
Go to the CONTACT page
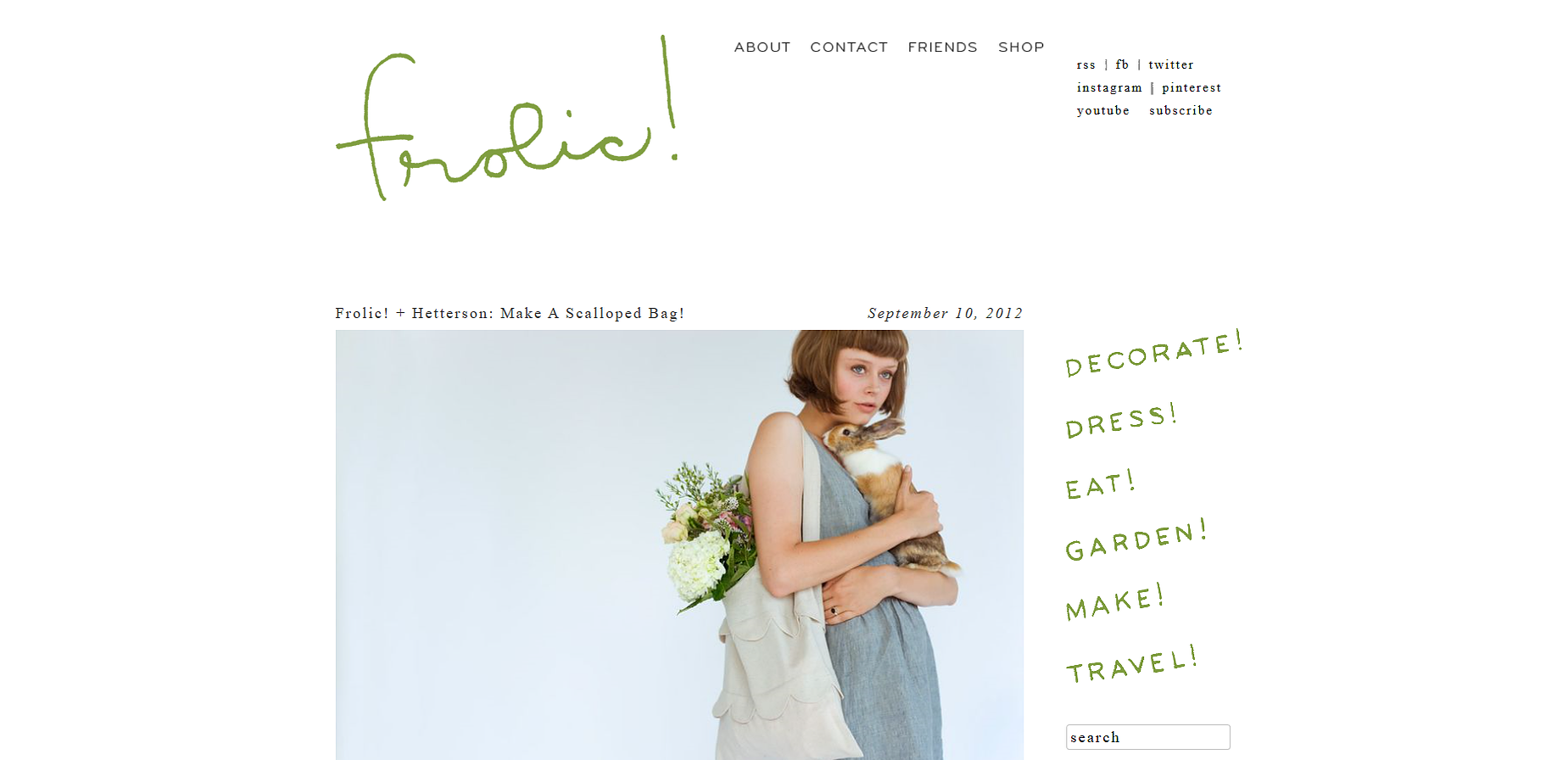coord(849,47)
